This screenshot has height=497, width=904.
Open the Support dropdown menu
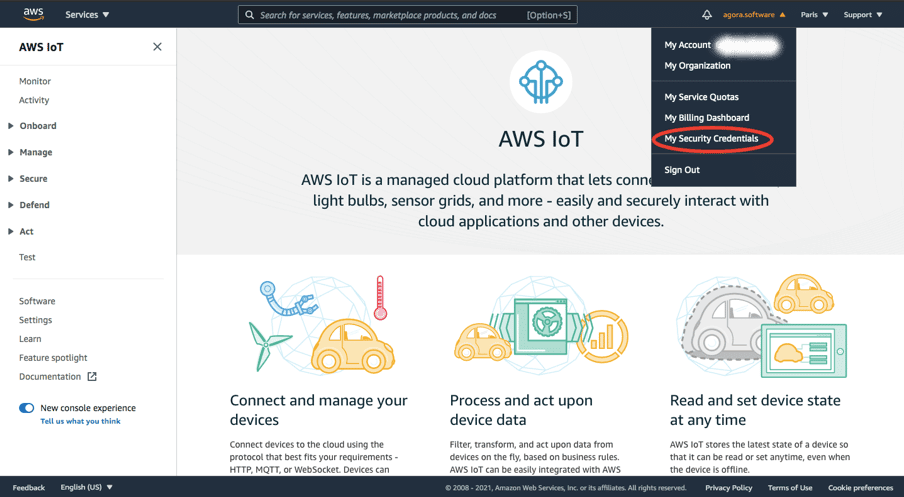pyautogui.click(x=862, y=15)
